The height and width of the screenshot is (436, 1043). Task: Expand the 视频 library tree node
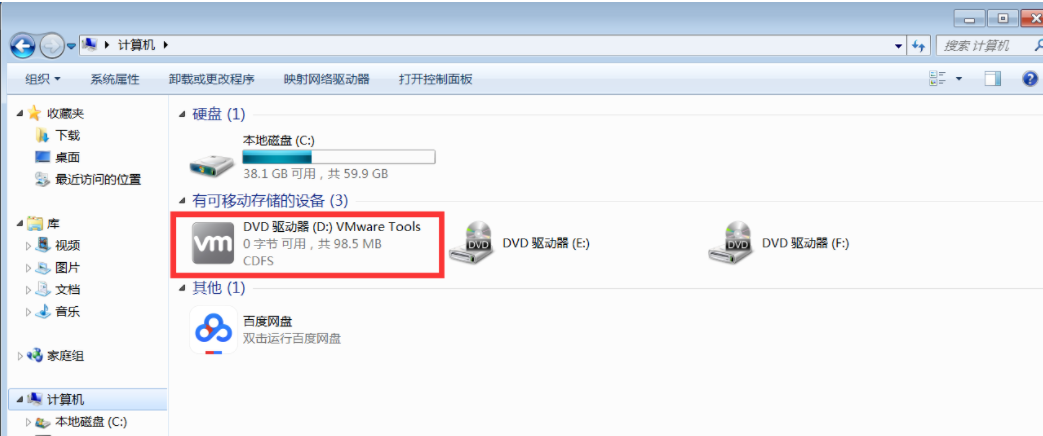29,246
